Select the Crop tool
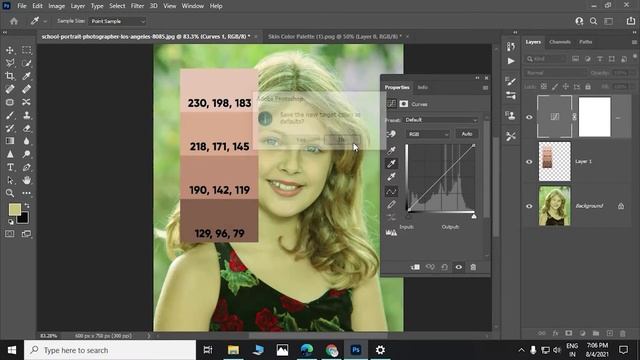 [10, 76]
